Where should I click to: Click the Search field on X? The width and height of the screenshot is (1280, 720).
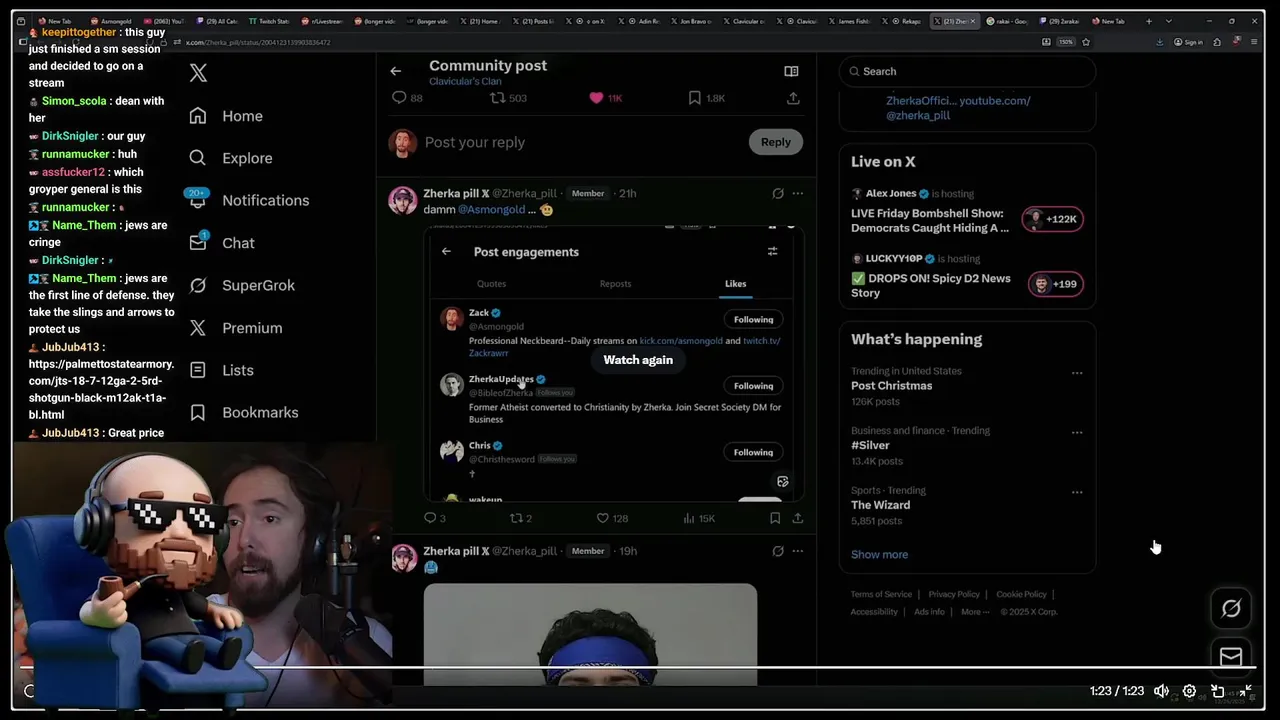pos(967,71)
